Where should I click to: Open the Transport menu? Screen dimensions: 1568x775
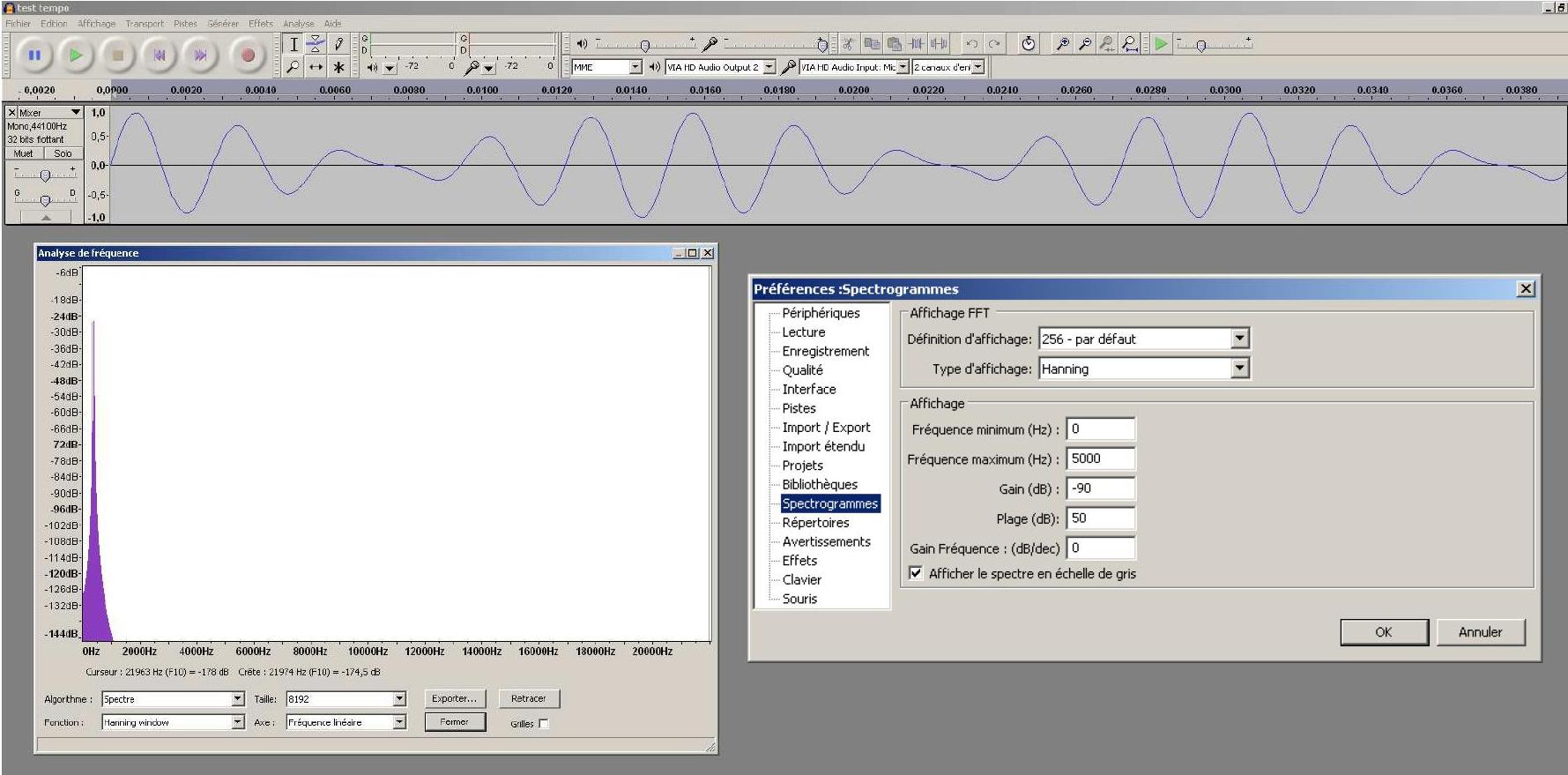coord(145,24)
